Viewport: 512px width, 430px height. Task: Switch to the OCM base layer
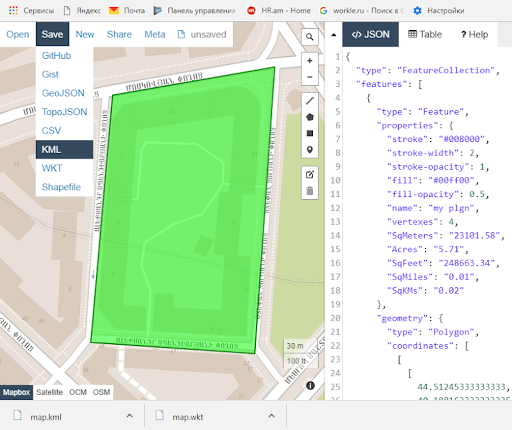point(78,392)
